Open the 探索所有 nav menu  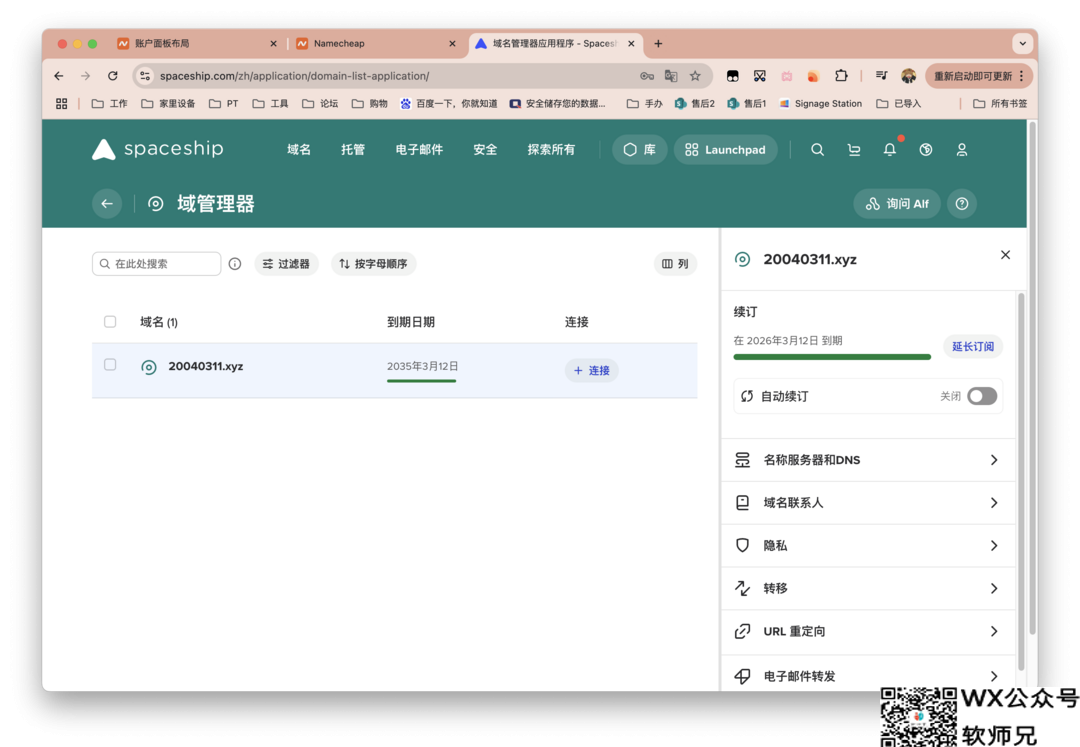(x=551, y=149)
